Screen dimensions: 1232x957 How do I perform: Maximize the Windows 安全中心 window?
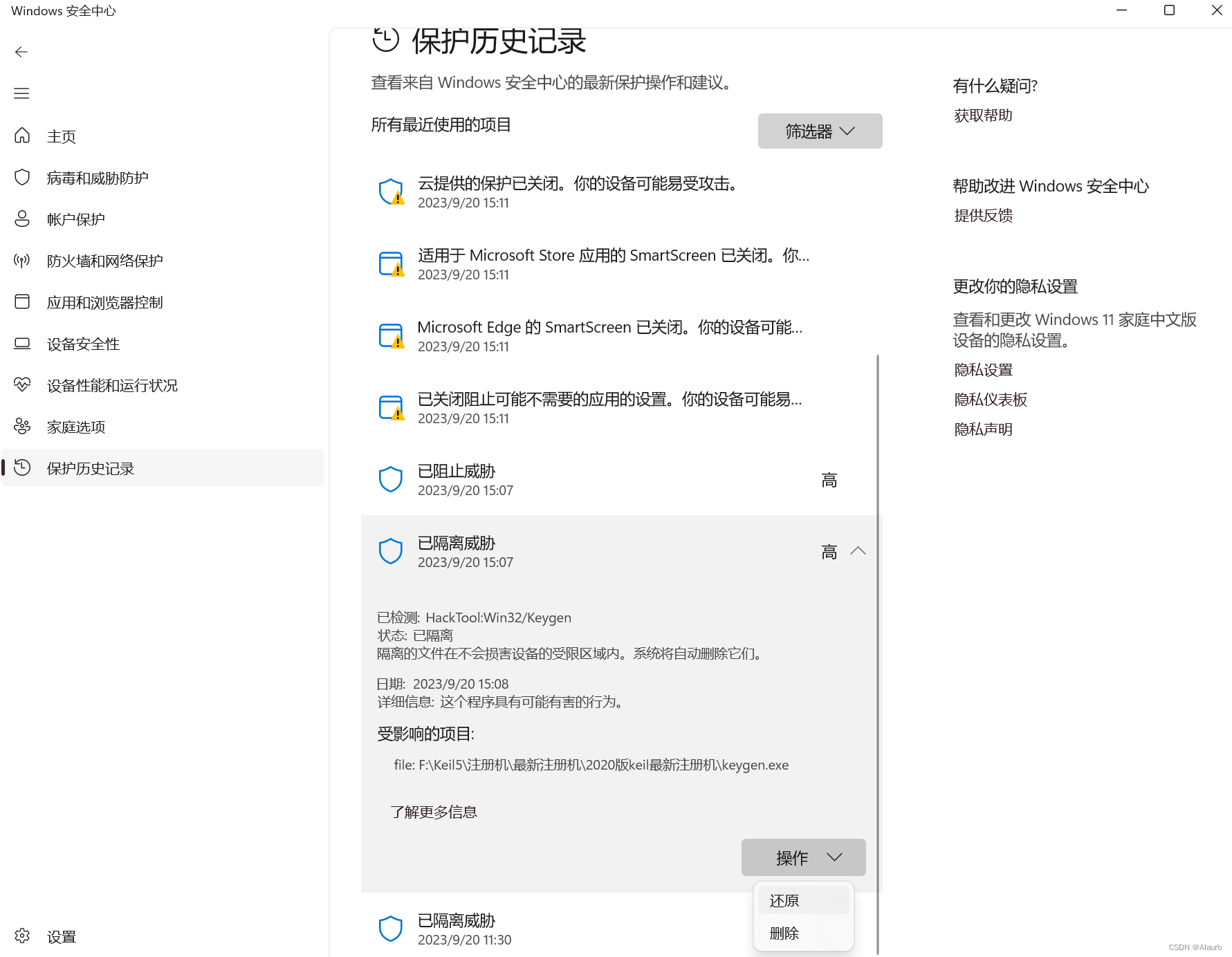(1169, 10)
